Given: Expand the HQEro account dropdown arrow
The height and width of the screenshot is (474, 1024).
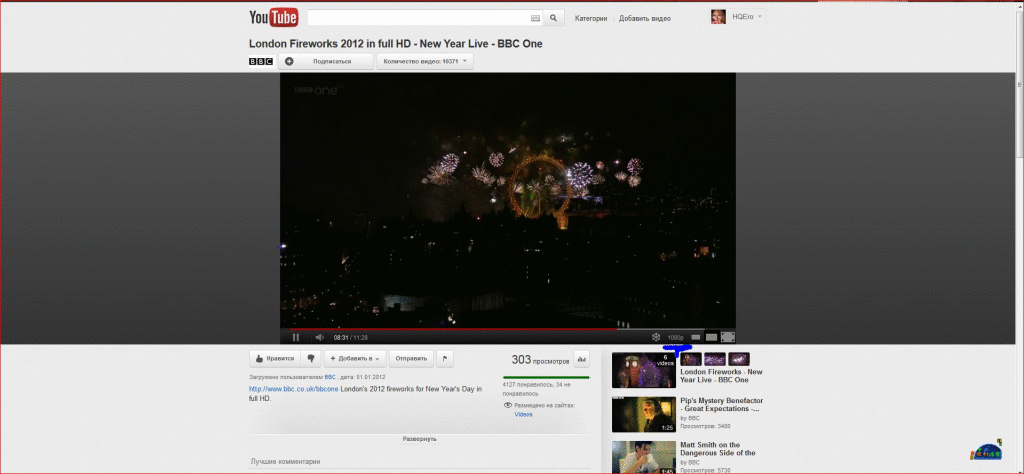Looking at the screenshot, I should [760, 17].
